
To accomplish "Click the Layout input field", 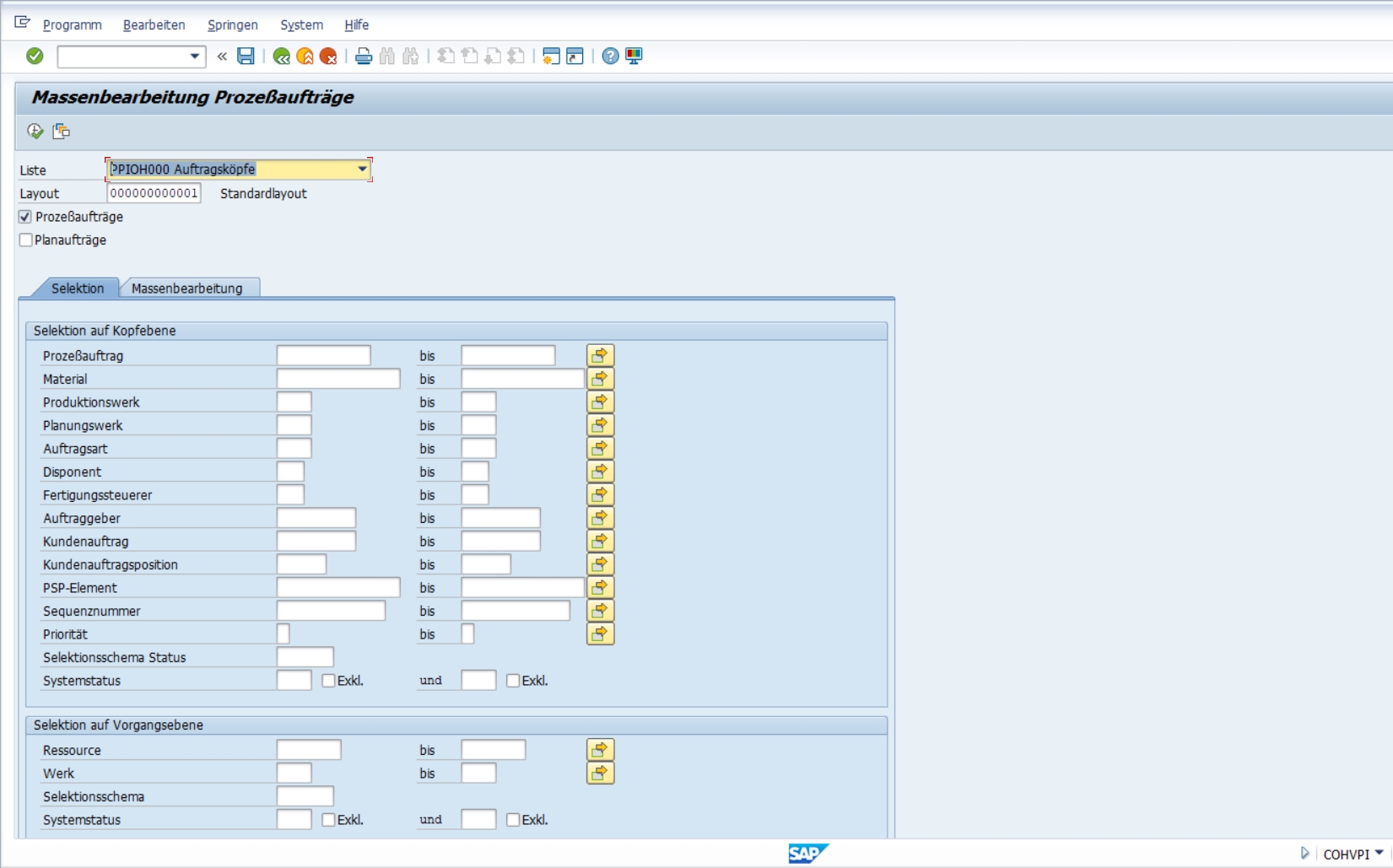I will (154, 193).
